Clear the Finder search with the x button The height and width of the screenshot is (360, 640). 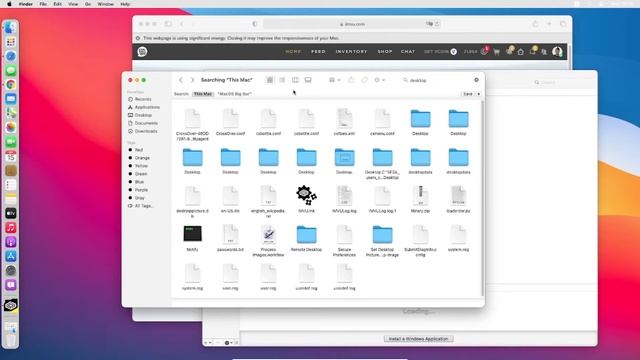[476, 80]
